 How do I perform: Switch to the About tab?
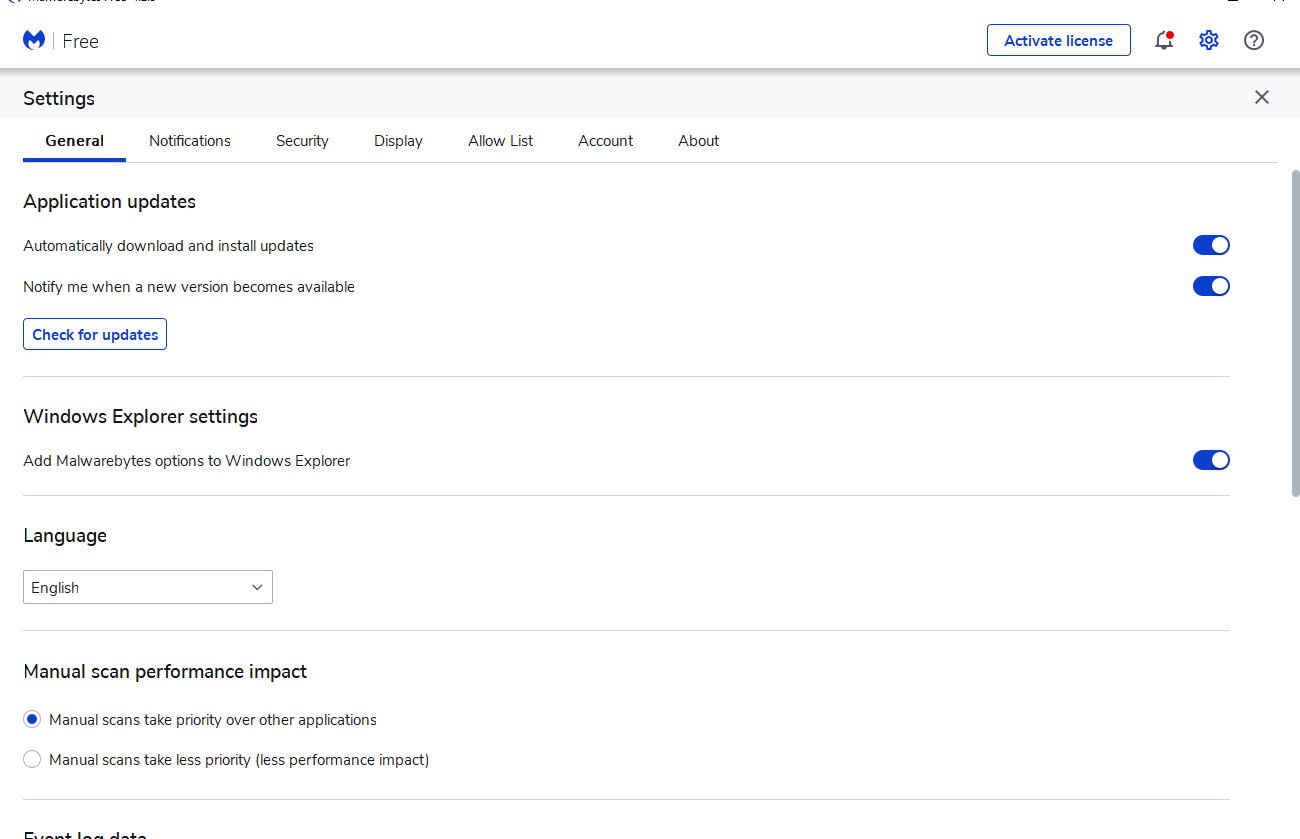699,141
